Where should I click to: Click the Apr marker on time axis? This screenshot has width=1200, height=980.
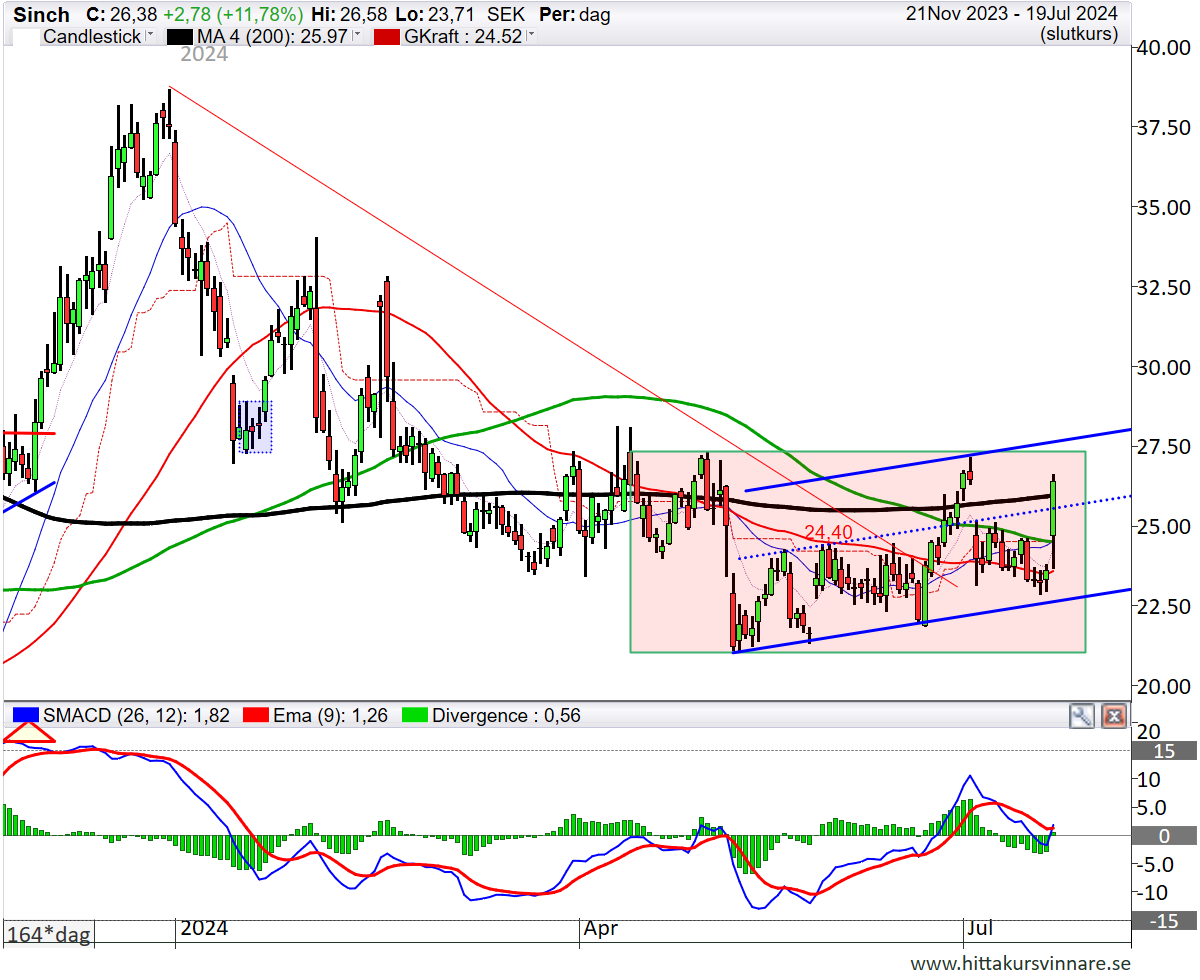tap(601, 929)
